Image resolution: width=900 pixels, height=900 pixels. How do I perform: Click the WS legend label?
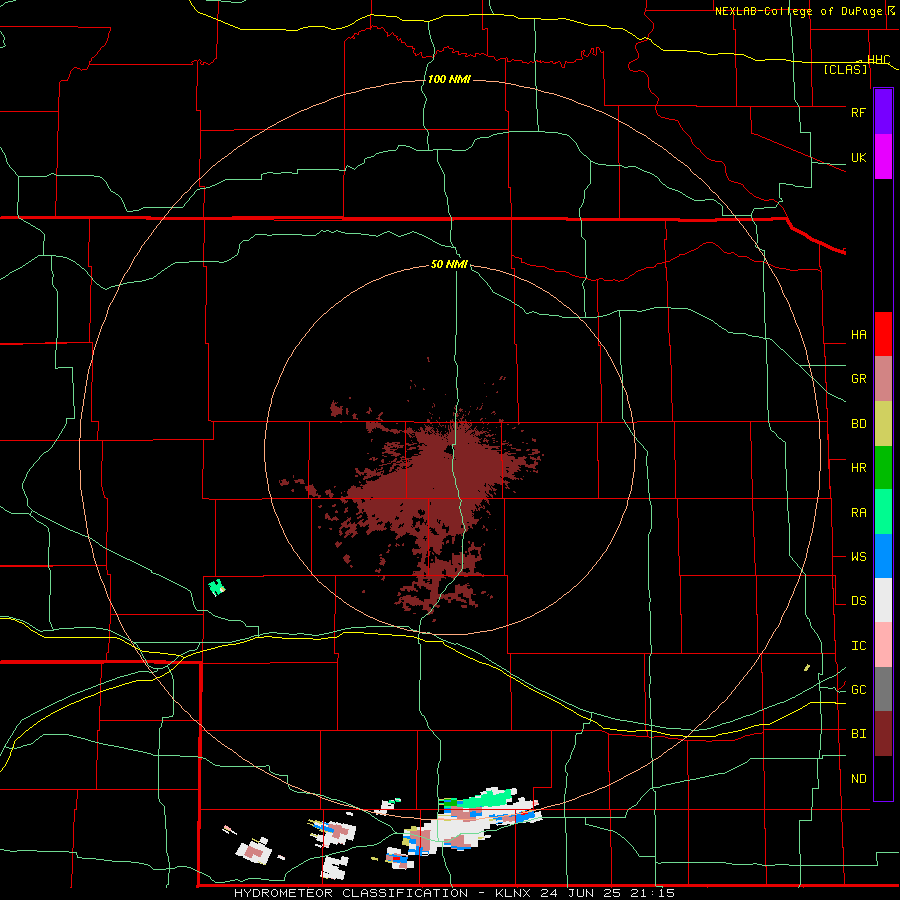coord(858,557)
